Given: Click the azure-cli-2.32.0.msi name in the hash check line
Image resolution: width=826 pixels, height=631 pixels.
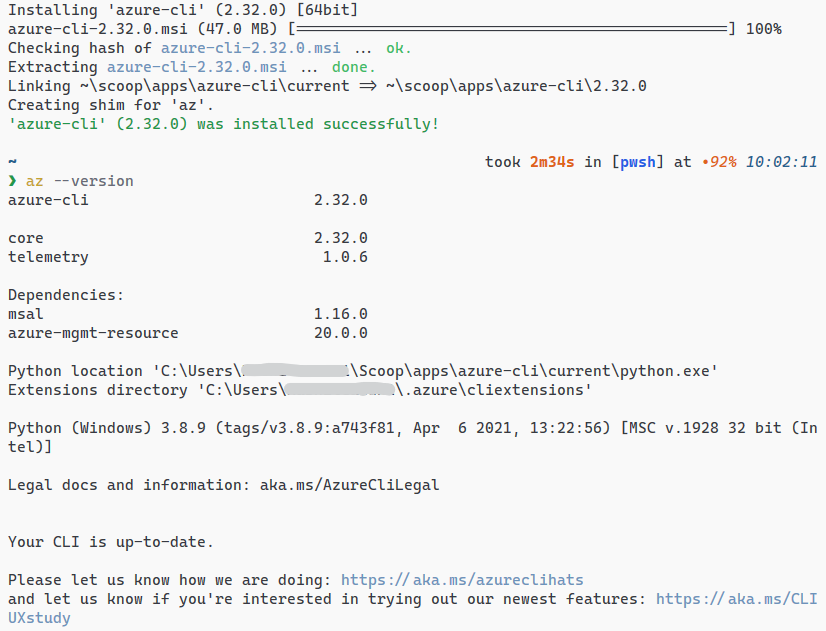Looking at the screenshot, I should click(x=250, y=48).
